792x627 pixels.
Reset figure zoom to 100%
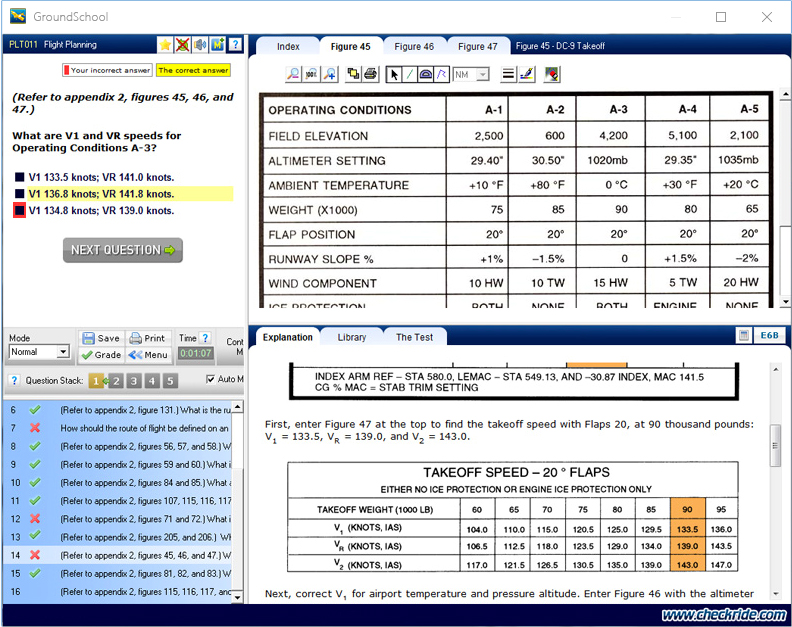(311, 74)
